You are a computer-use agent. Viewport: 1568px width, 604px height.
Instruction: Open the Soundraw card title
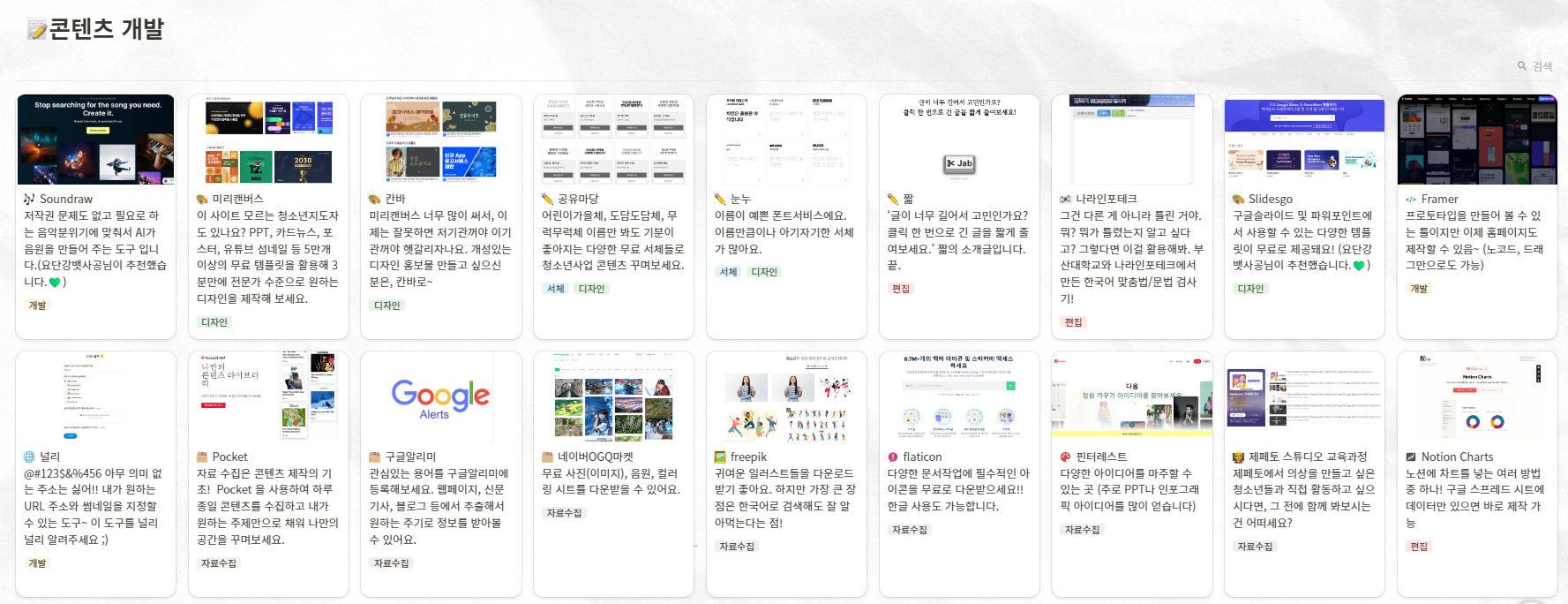tap(66, 200)
